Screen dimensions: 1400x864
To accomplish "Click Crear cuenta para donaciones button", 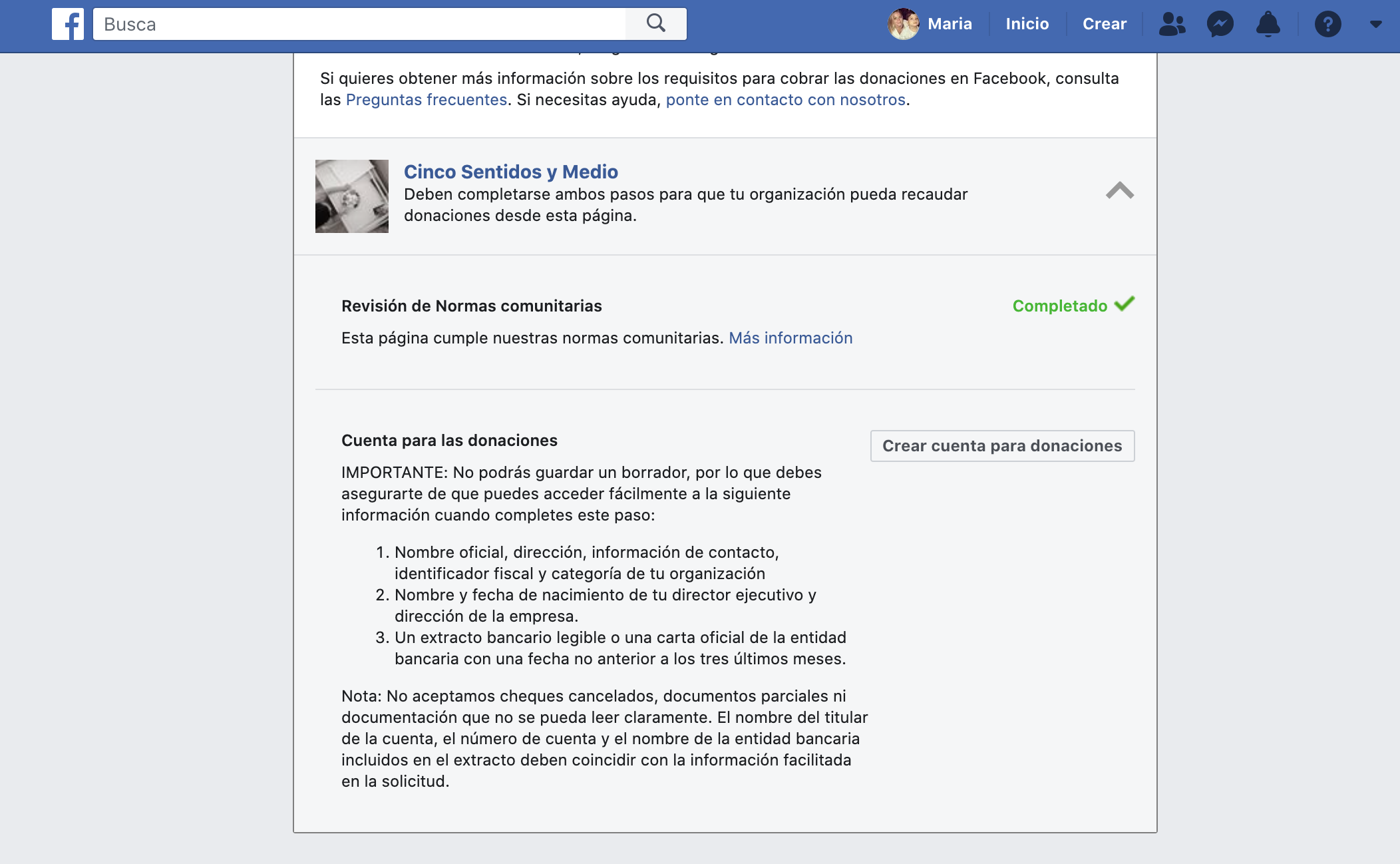I will click(x=1002, y=446).
